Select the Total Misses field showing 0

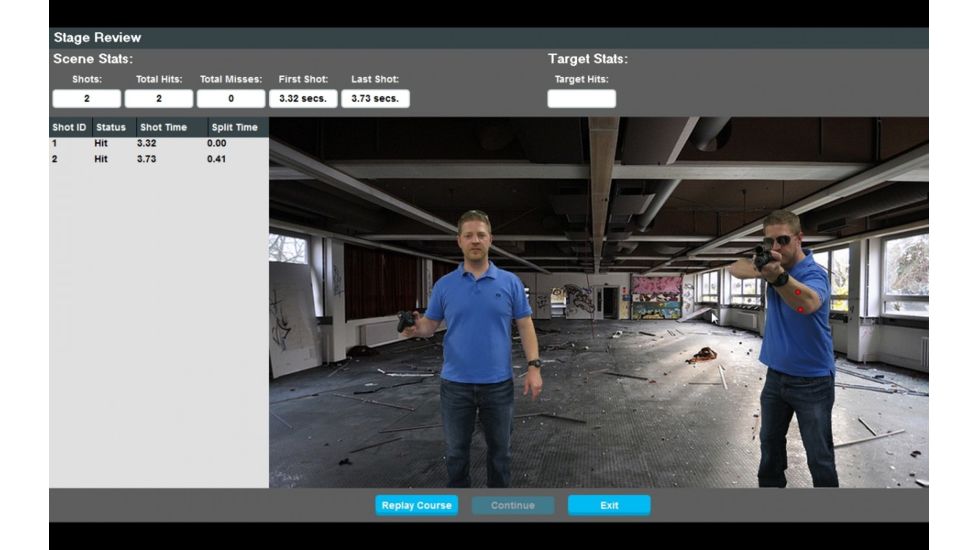(231, 99)
